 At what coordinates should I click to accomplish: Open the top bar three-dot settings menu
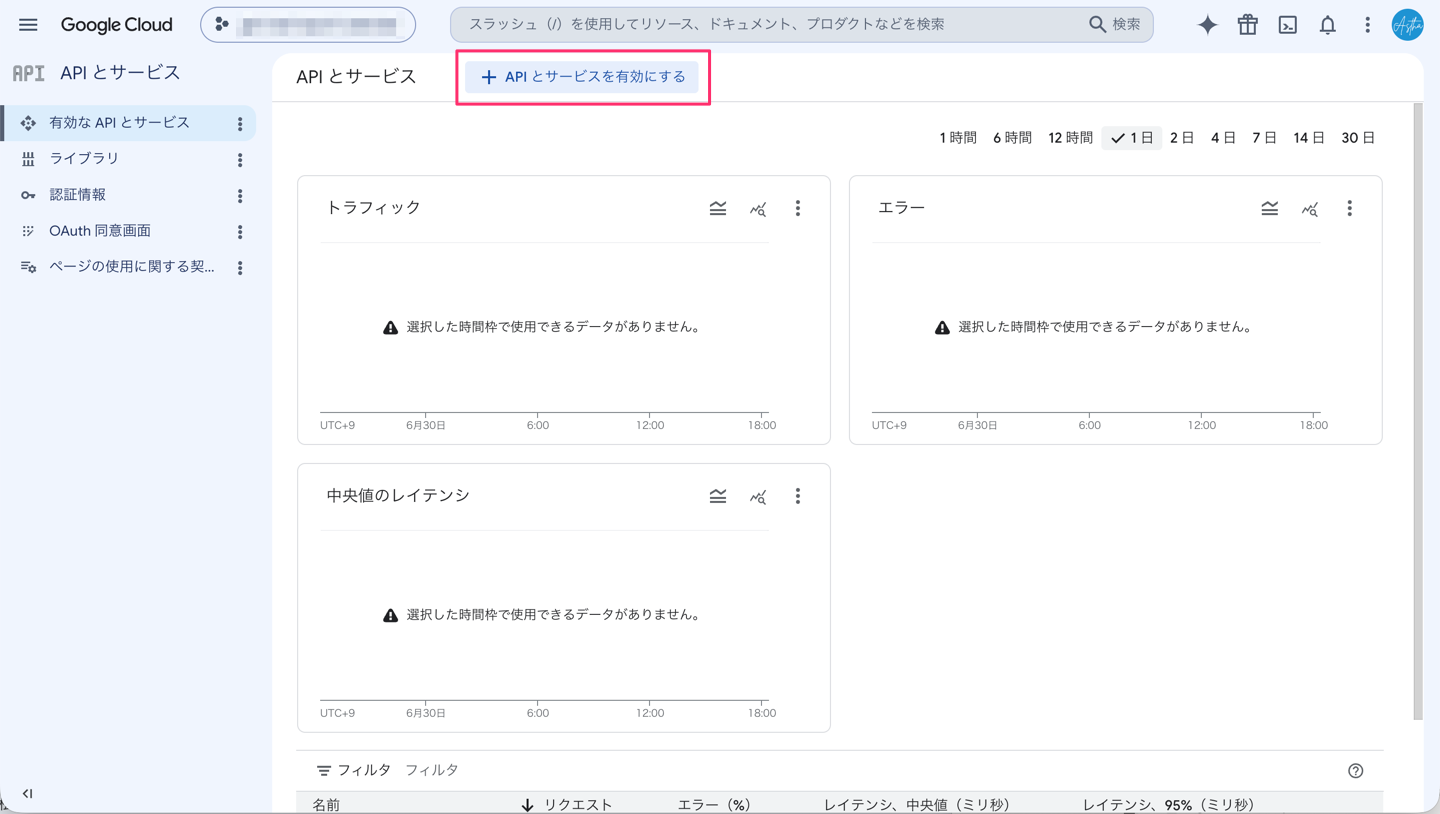point(1368,25)
